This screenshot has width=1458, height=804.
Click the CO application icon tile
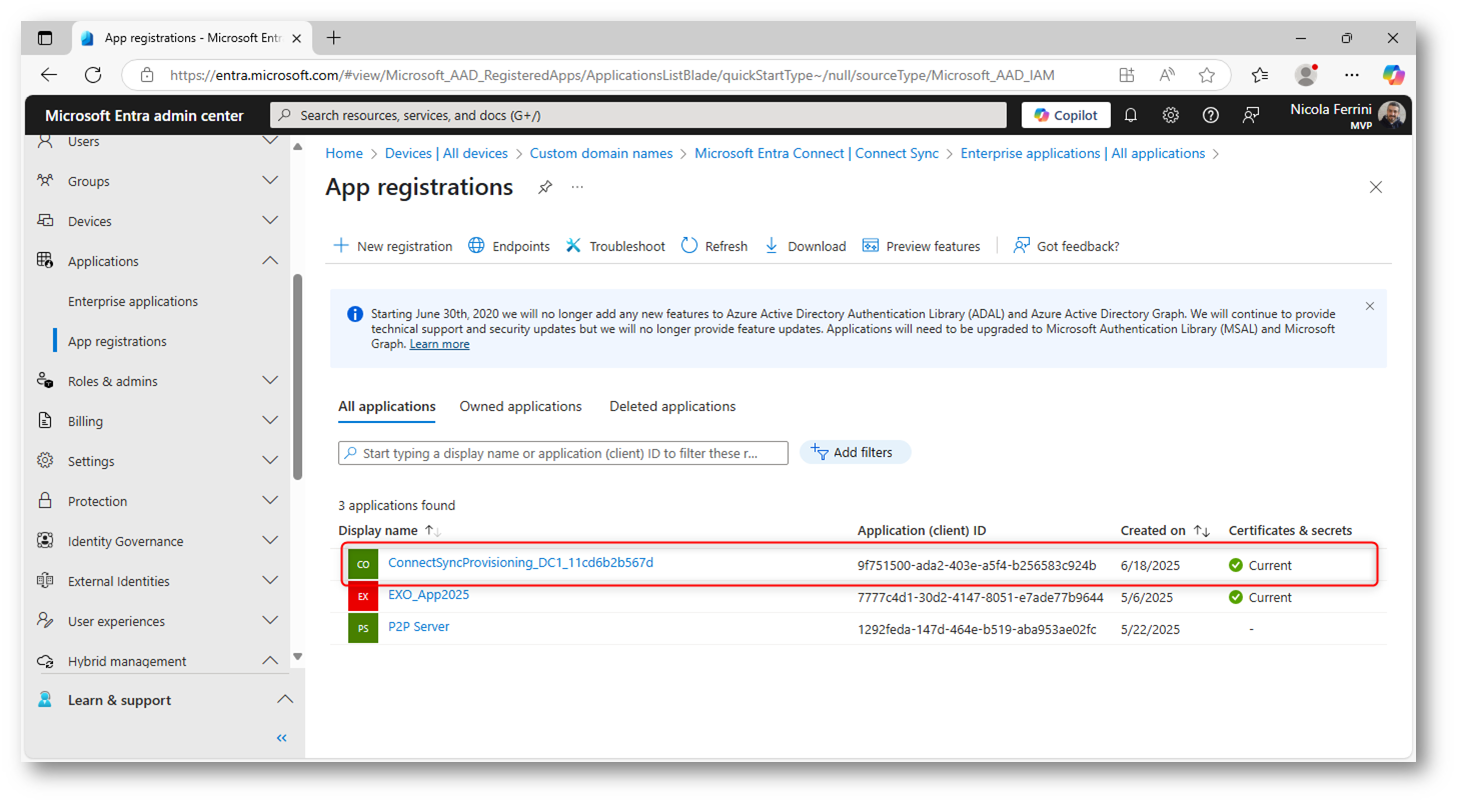[363, 565]
